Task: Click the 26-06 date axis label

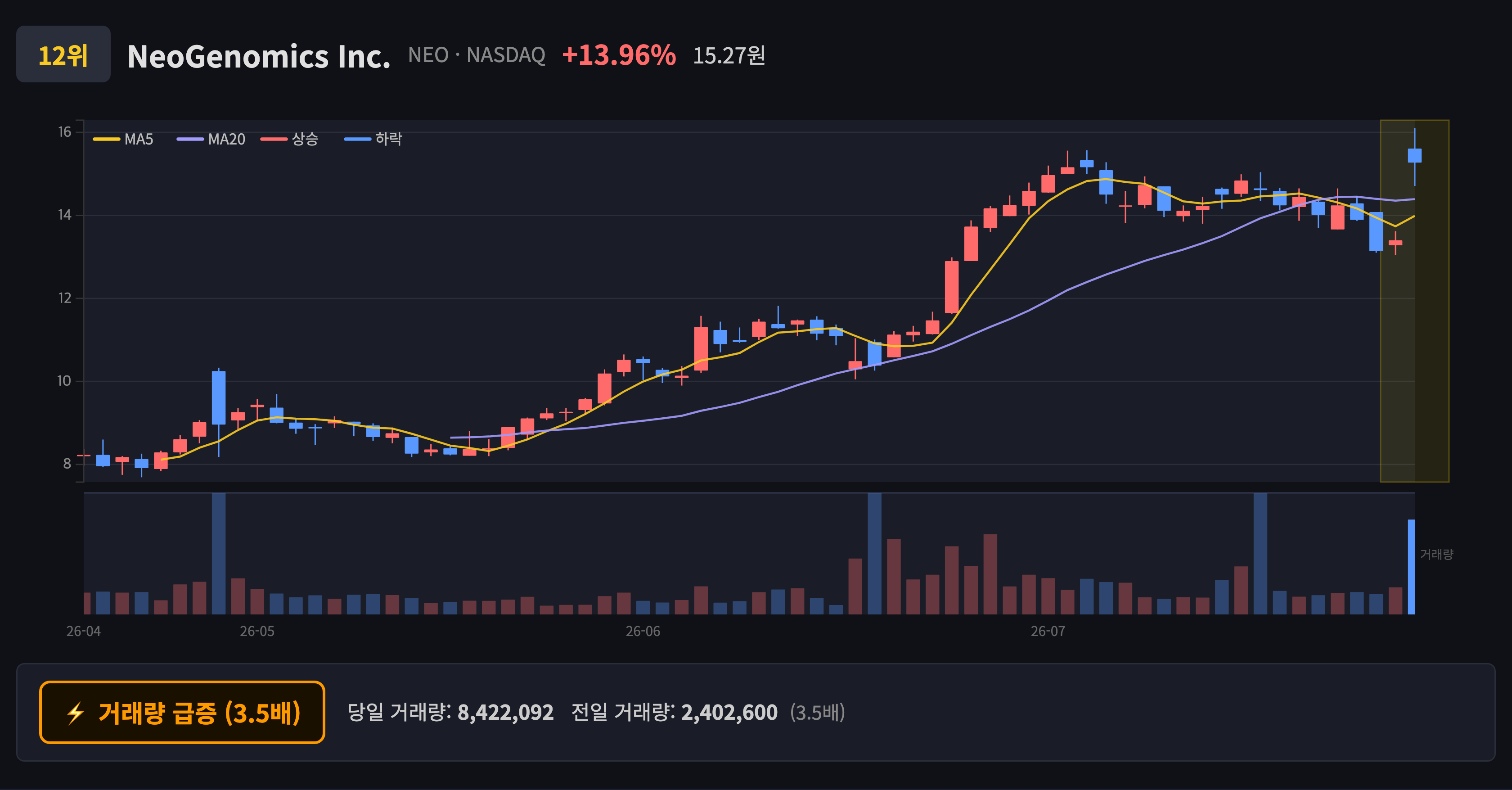Action: (x=643, y=632)
